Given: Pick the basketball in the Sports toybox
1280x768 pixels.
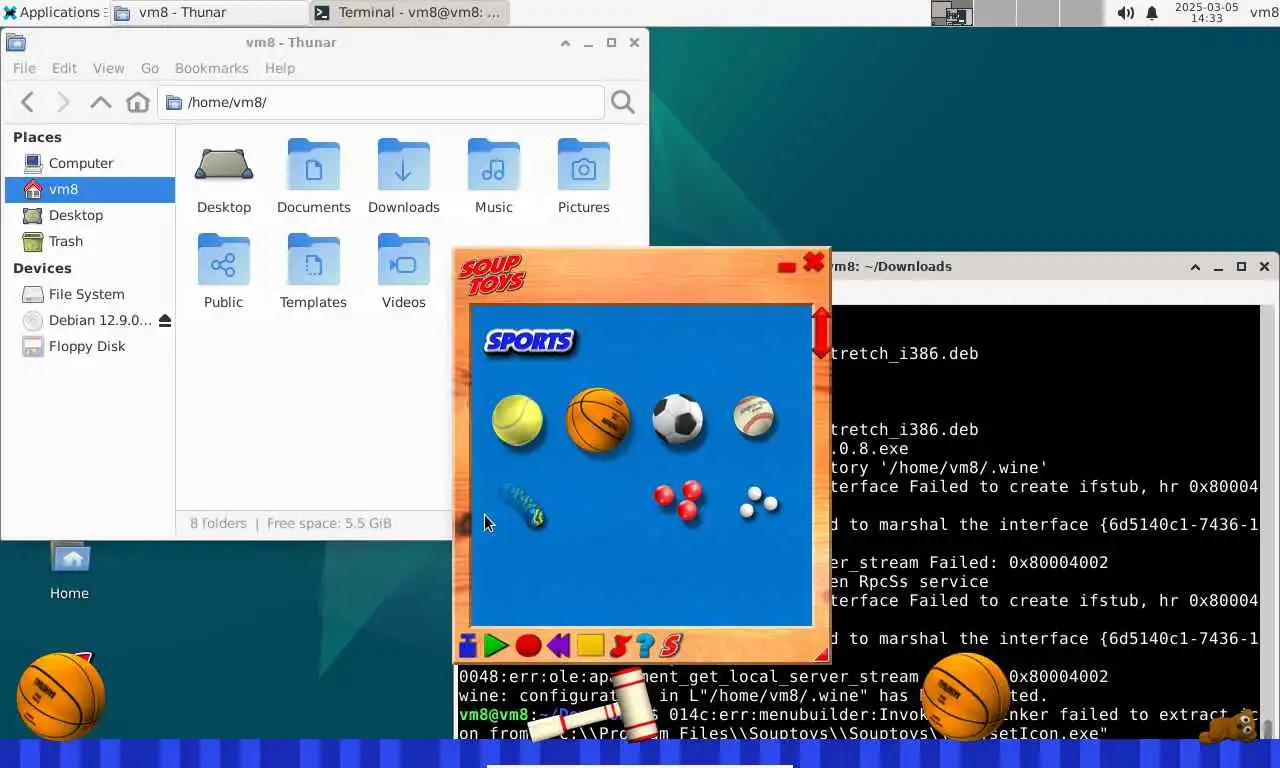Looking at the screenshot, I should [x=598, y=420].
